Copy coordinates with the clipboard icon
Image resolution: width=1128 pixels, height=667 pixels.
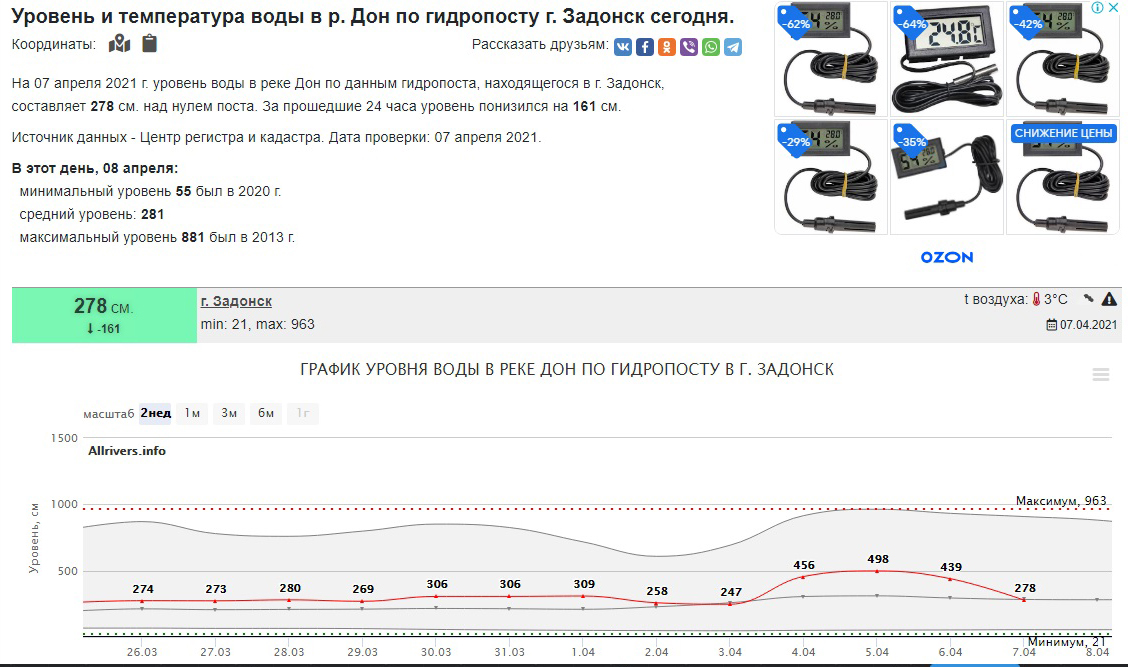pos(150,44)
